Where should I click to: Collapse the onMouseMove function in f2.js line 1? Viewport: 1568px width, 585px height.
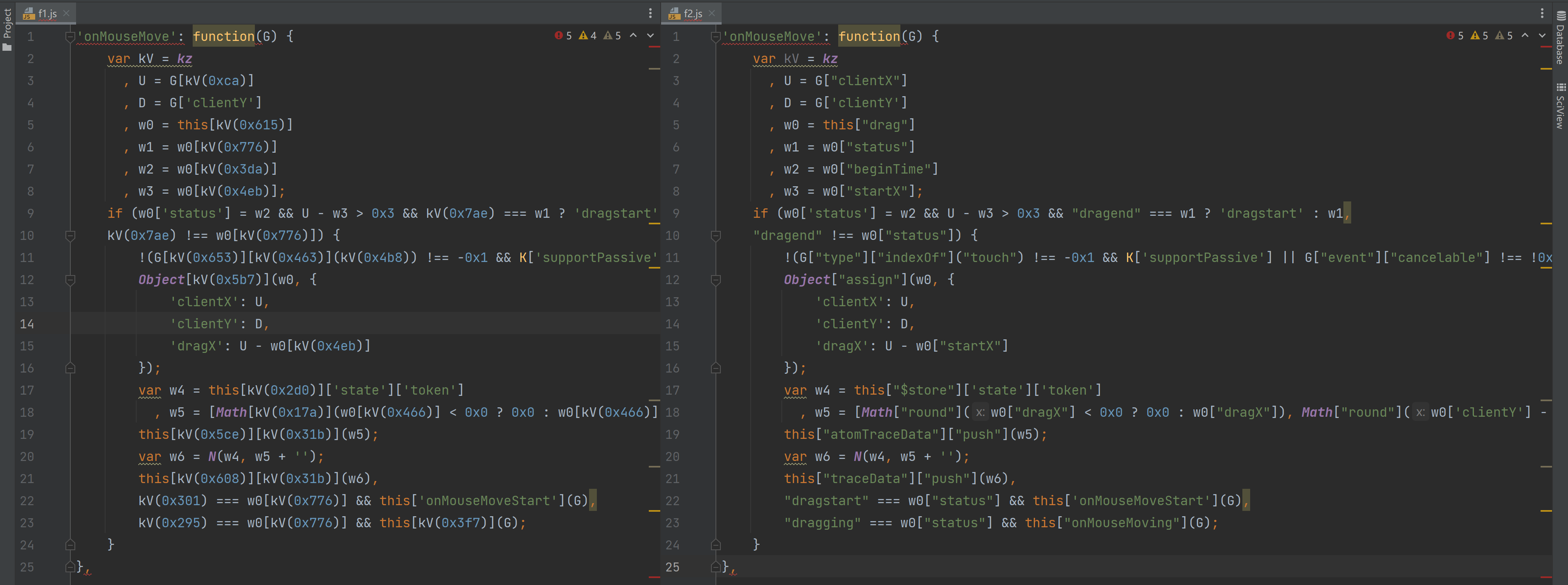pyautogui.click(x=716, y=36)
